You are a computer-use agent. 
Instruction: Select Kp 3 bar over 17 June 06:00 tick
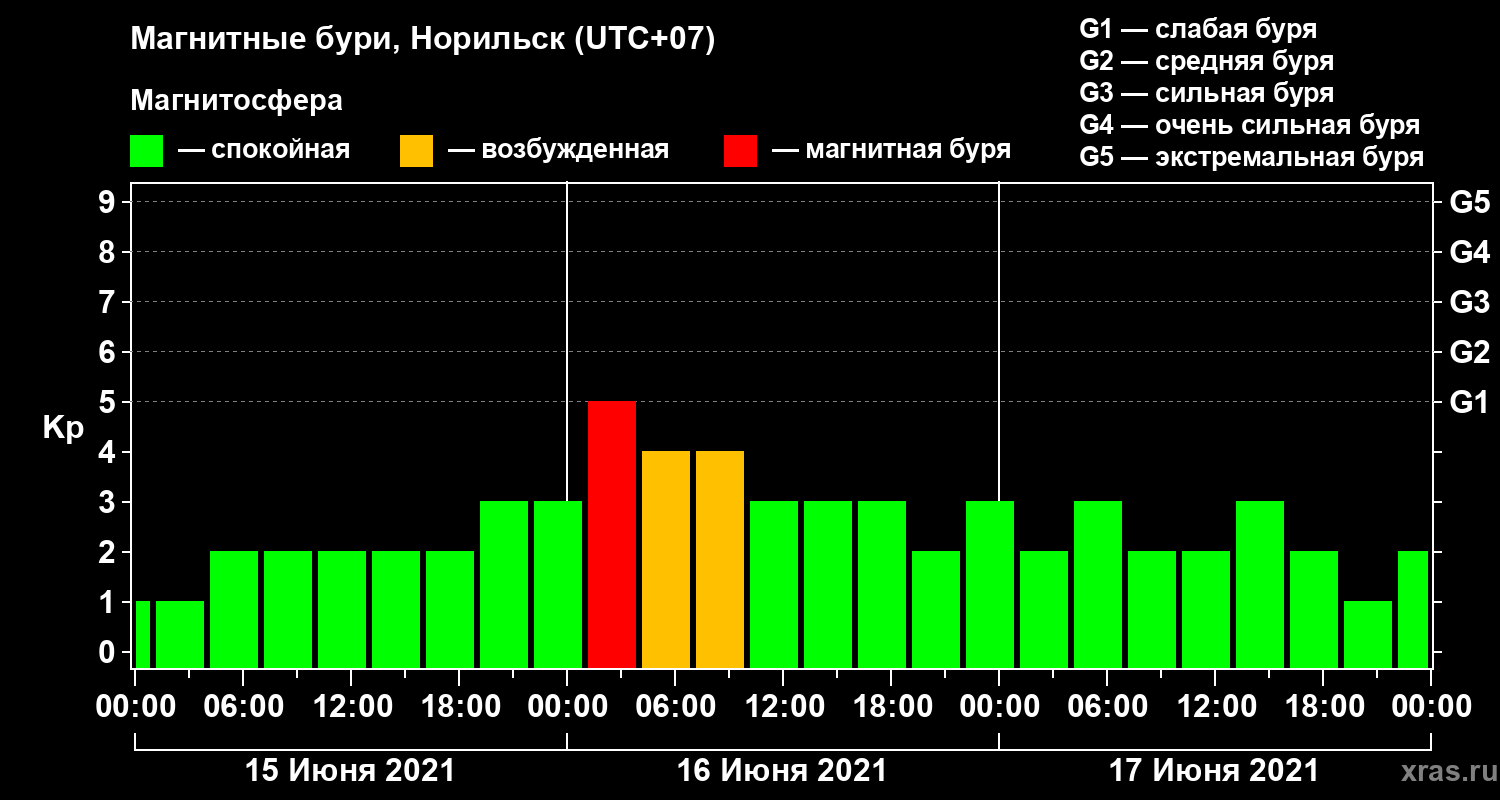[x=1098, y=584]
